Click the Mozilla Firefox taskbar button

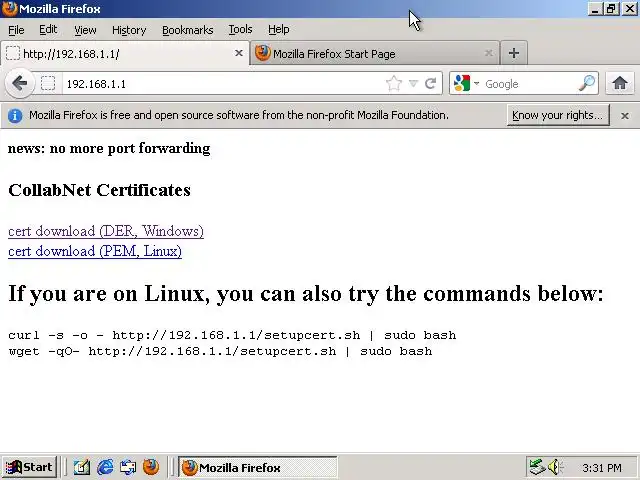[258, 467]
